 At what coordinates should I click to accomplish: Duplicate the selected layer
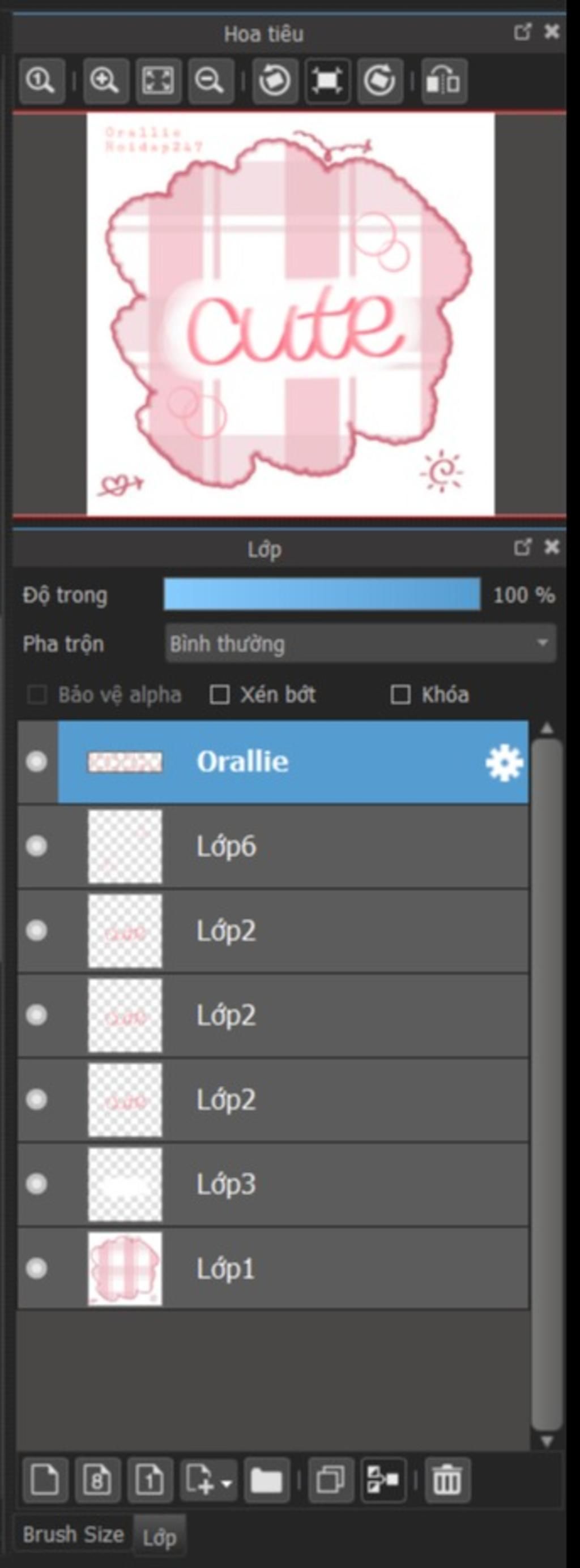(x=331, y=1479)
